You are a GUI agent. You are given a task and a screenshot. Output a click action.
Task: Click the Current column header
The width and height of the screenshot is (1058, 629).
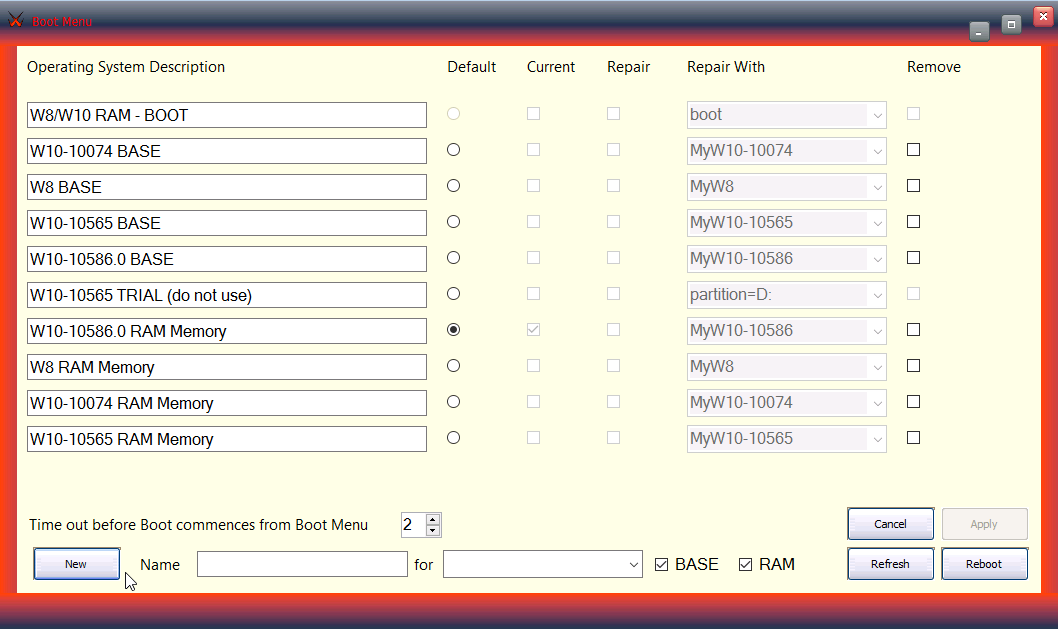(551, 67)
